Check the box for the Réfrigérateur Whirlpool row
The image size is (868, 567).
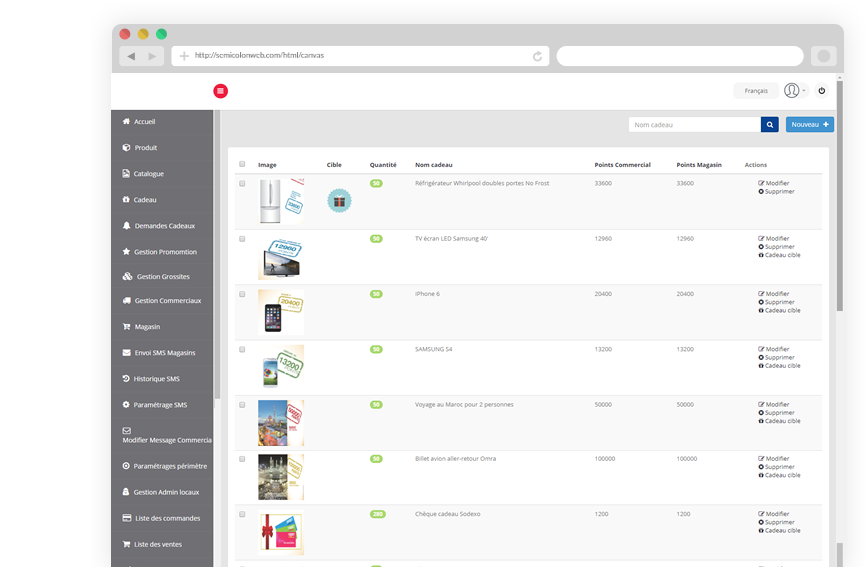point(242,183)
